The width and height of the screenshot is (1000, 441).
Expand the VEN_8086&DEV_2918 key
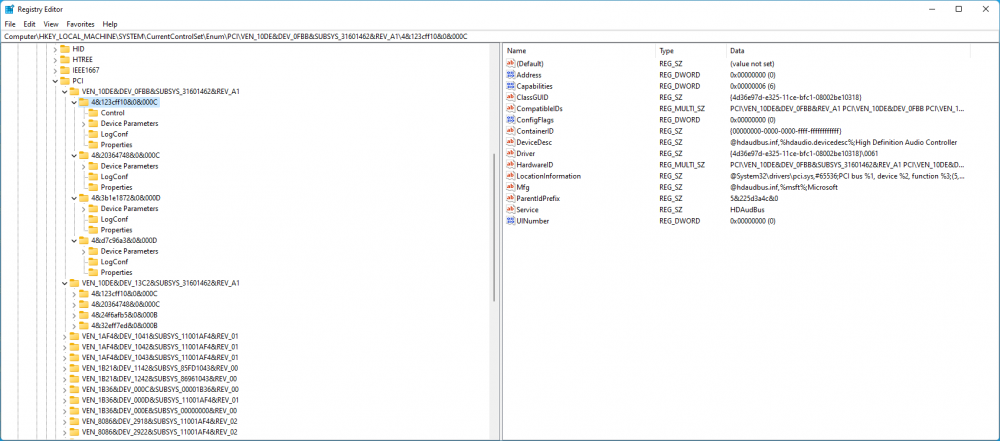pyautogui.click(x=64, y=421)
